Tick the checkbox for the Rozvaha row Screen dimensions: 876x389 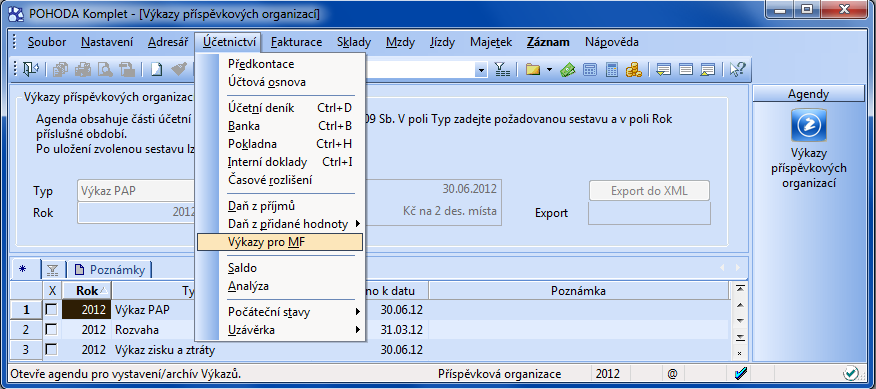51,330
